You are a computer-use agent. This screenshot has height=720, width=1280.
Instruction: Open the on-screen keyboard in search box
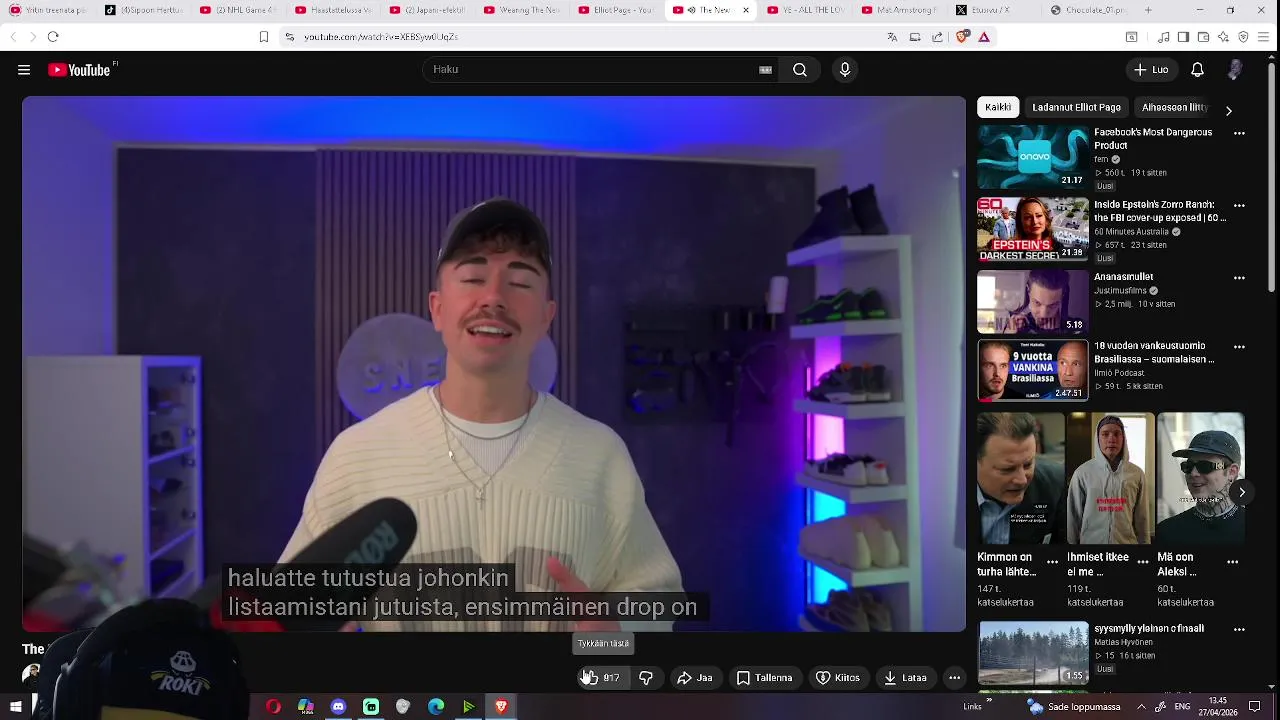coord(765,70)
